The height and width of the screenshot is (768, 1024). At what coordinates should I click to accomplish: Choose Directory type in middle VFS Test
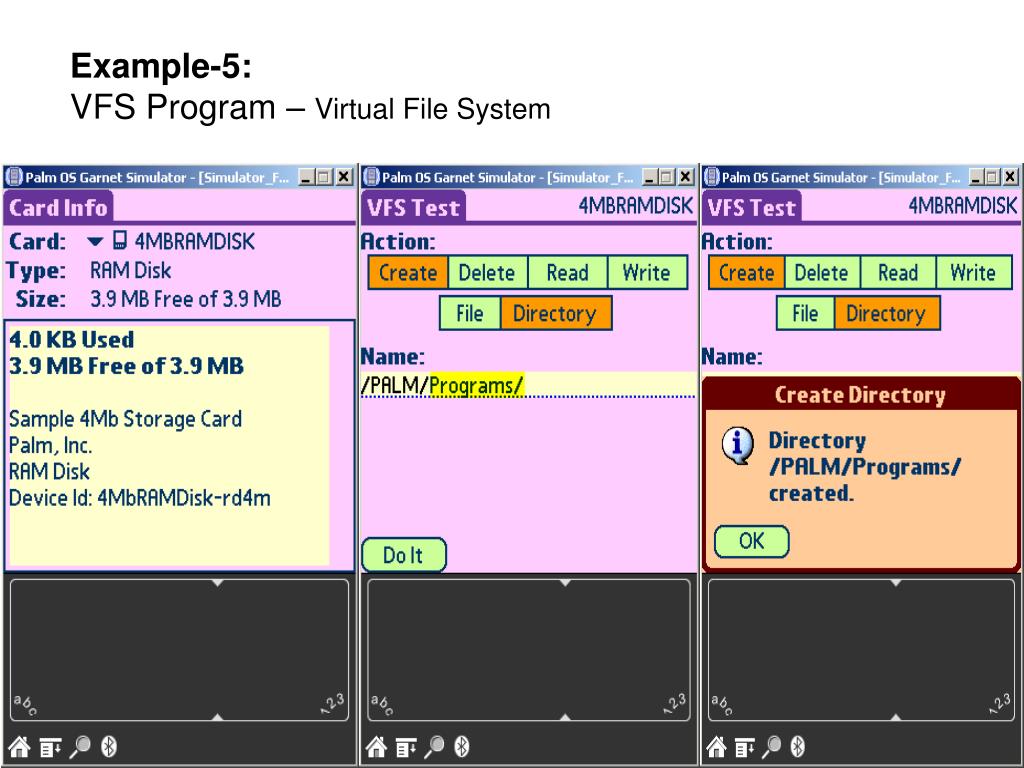[555, 313]
